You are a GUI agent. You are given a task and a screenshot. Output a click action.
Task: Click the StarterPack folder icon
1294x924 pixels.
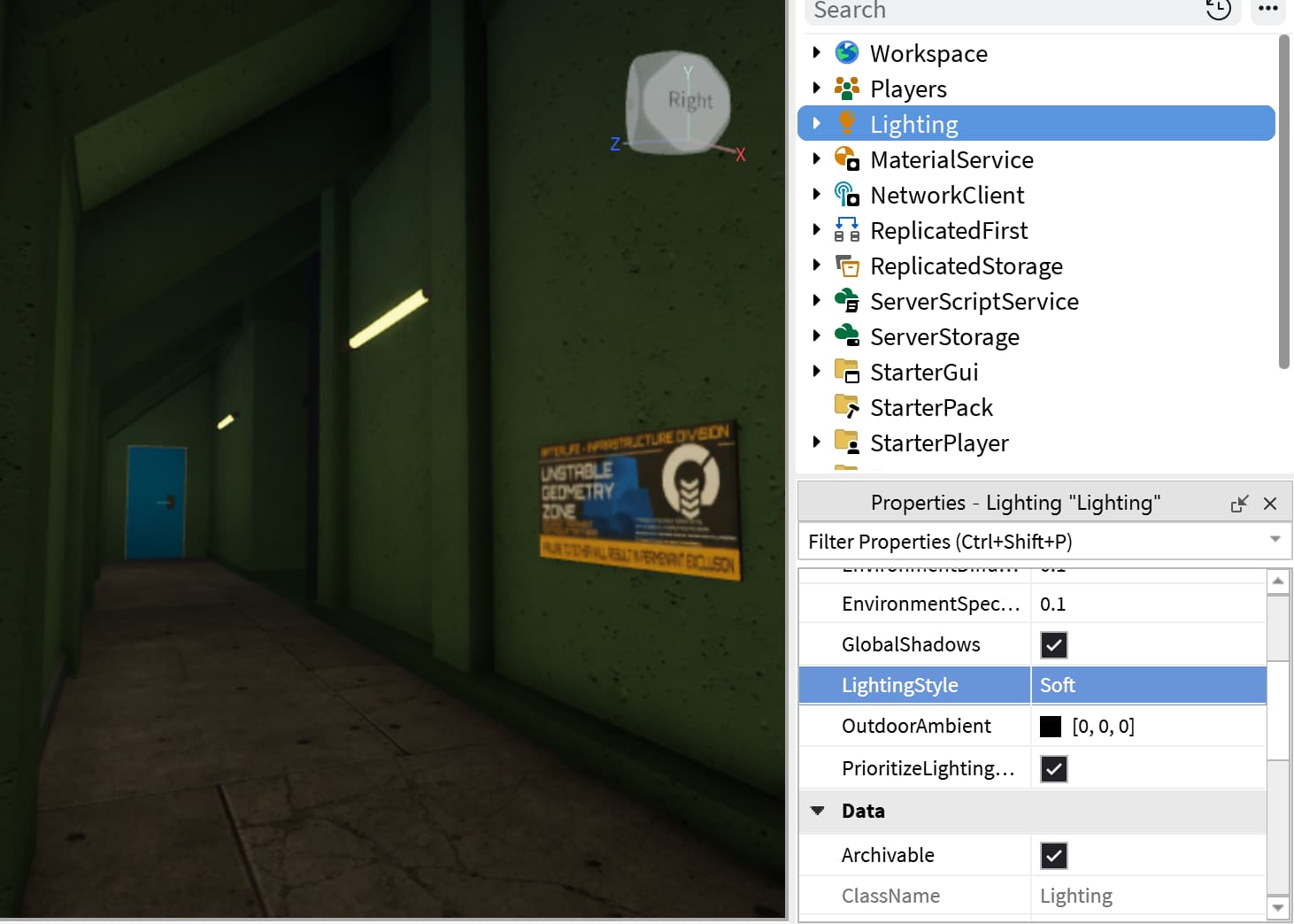tap(847, 407)
